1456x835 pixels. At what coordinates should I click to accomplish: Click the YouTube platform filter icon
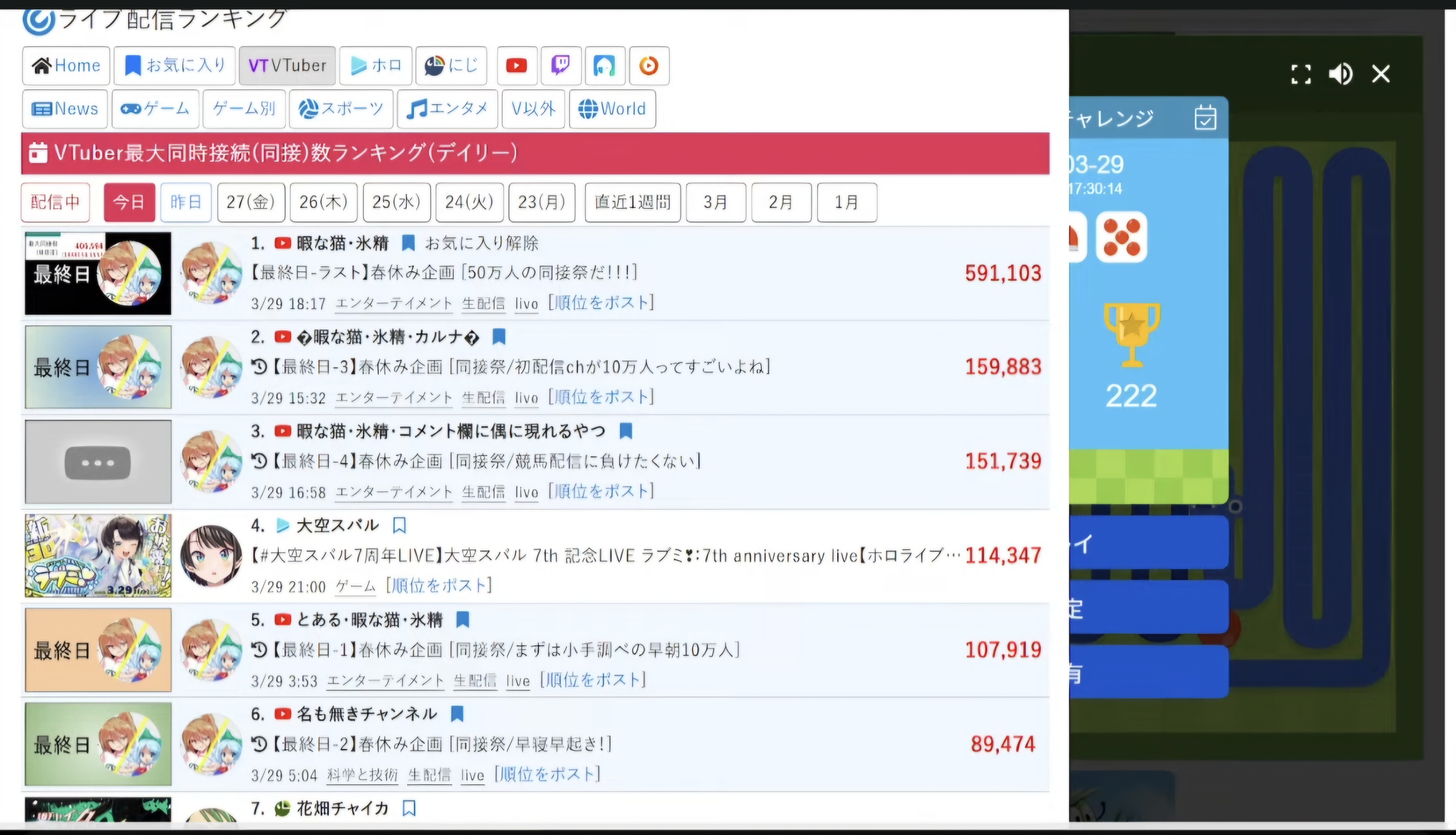(517, 66)
